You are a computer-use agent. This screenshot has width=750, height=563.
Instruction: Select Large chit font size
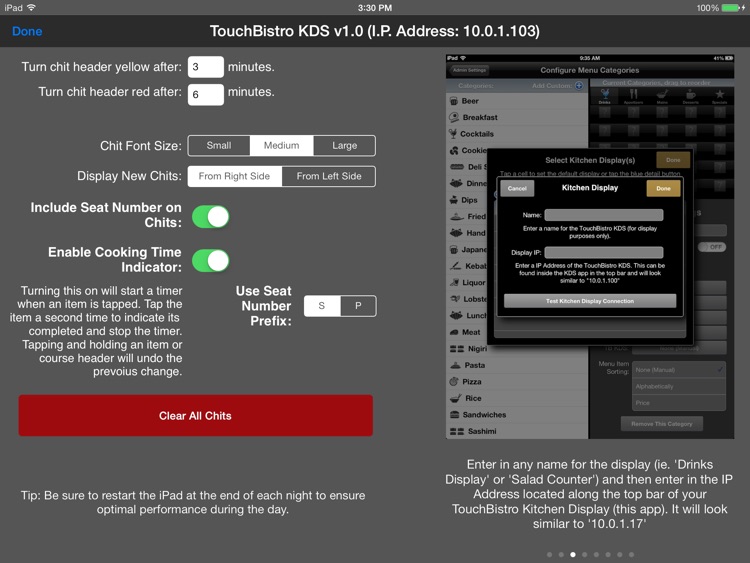[x=344, y=145]
